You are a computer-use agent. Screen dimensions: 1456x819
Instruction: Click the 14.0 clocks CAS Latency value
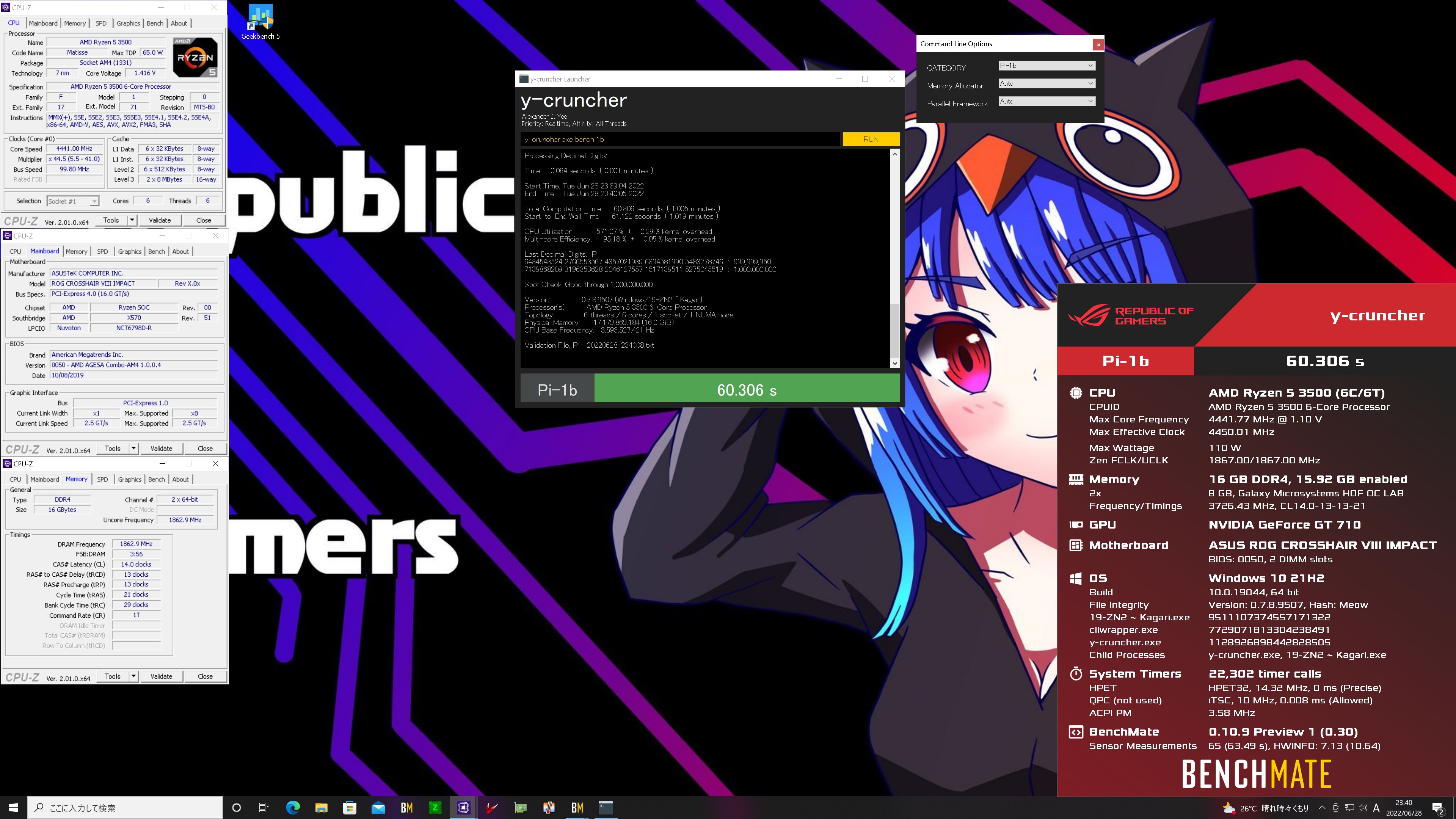coord(136,565)
